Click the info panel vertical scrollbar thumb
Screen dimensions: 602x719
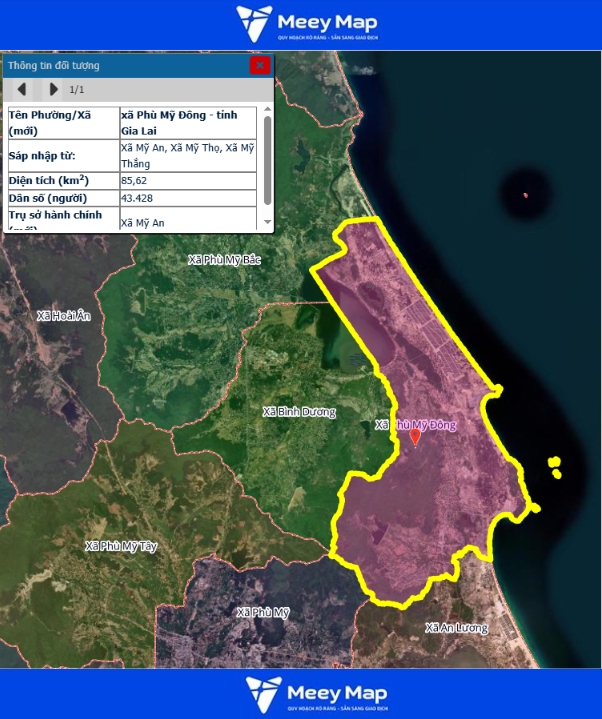click(x=267, y=160)
